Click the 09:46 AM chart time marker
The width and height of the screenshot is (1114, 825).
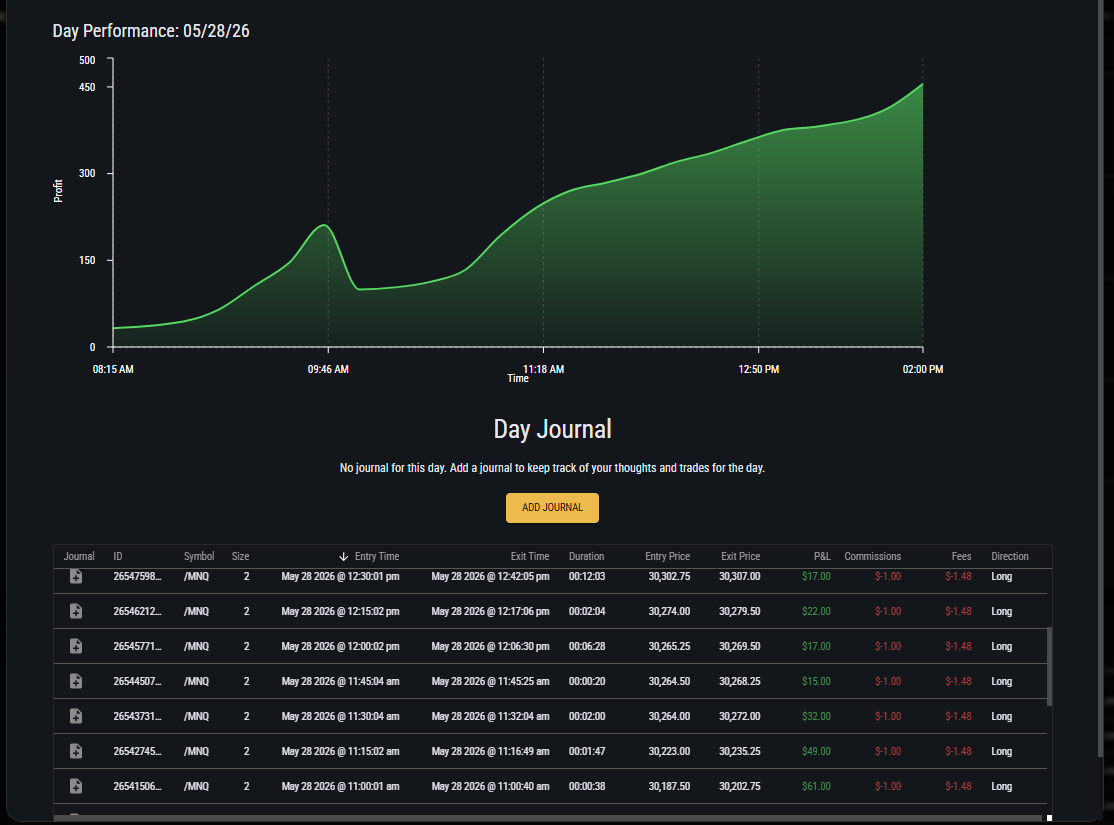pyautogui.click(x=328, y=370)
